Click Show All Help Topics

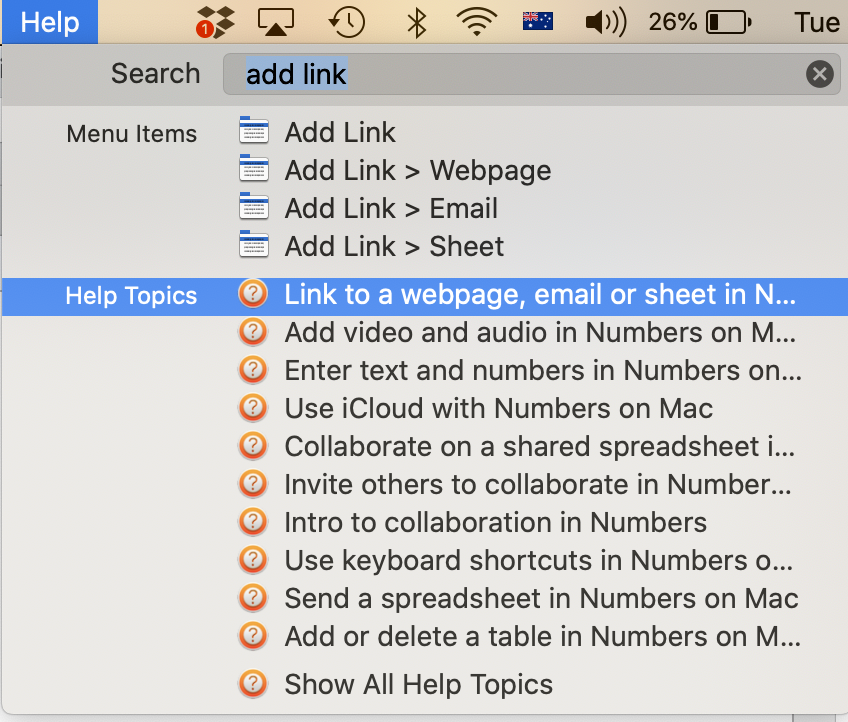[x=418, y=684]
